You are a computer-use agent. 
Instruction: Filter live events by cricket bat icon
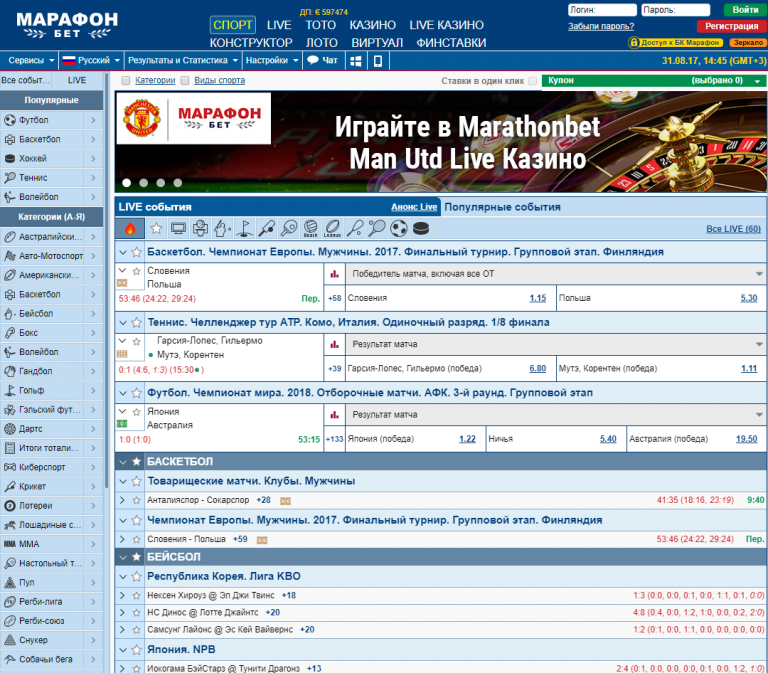pos(266,228)
